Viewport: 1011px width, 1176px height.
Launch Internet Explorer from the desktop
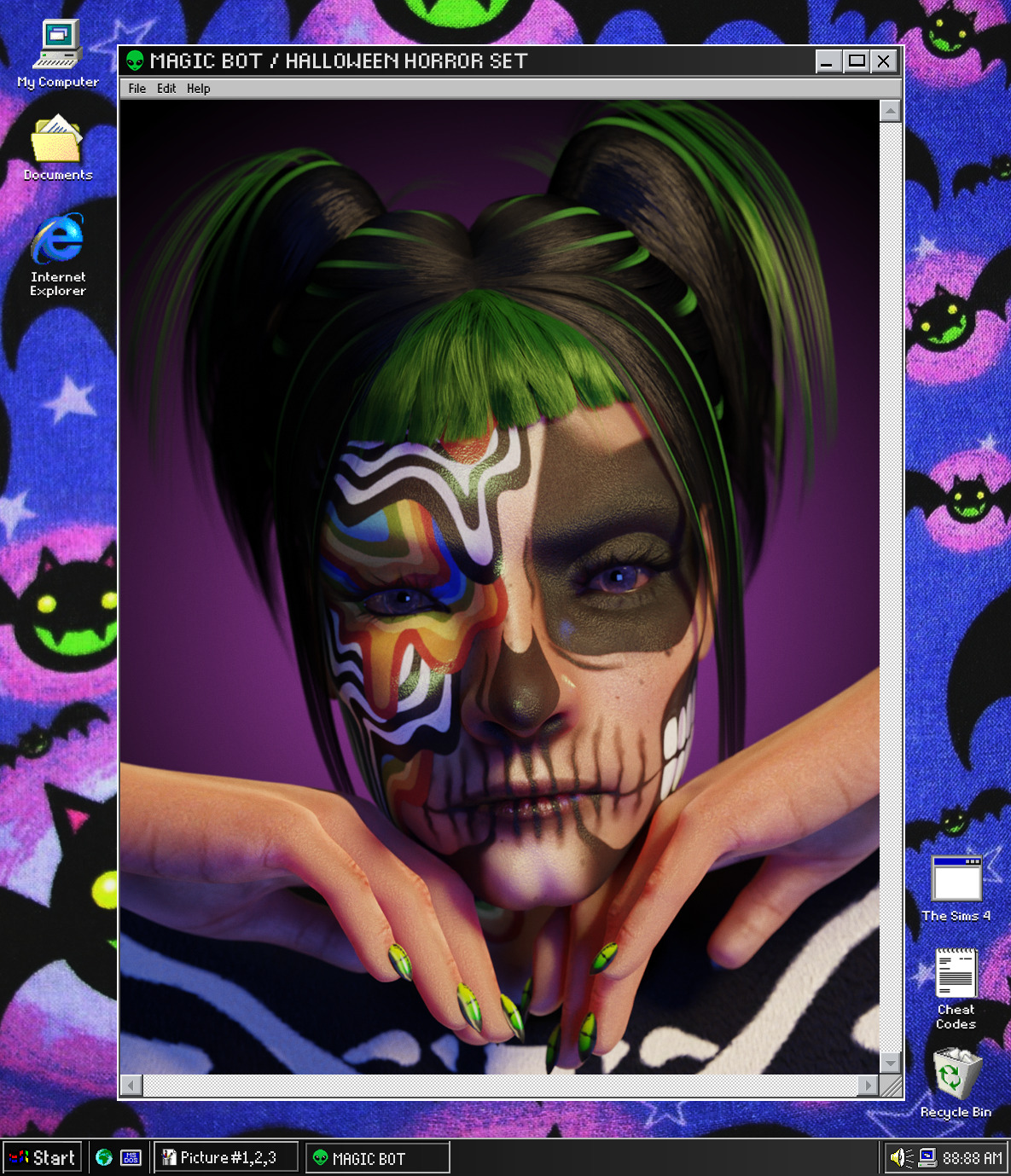click(x=57, y=254)
